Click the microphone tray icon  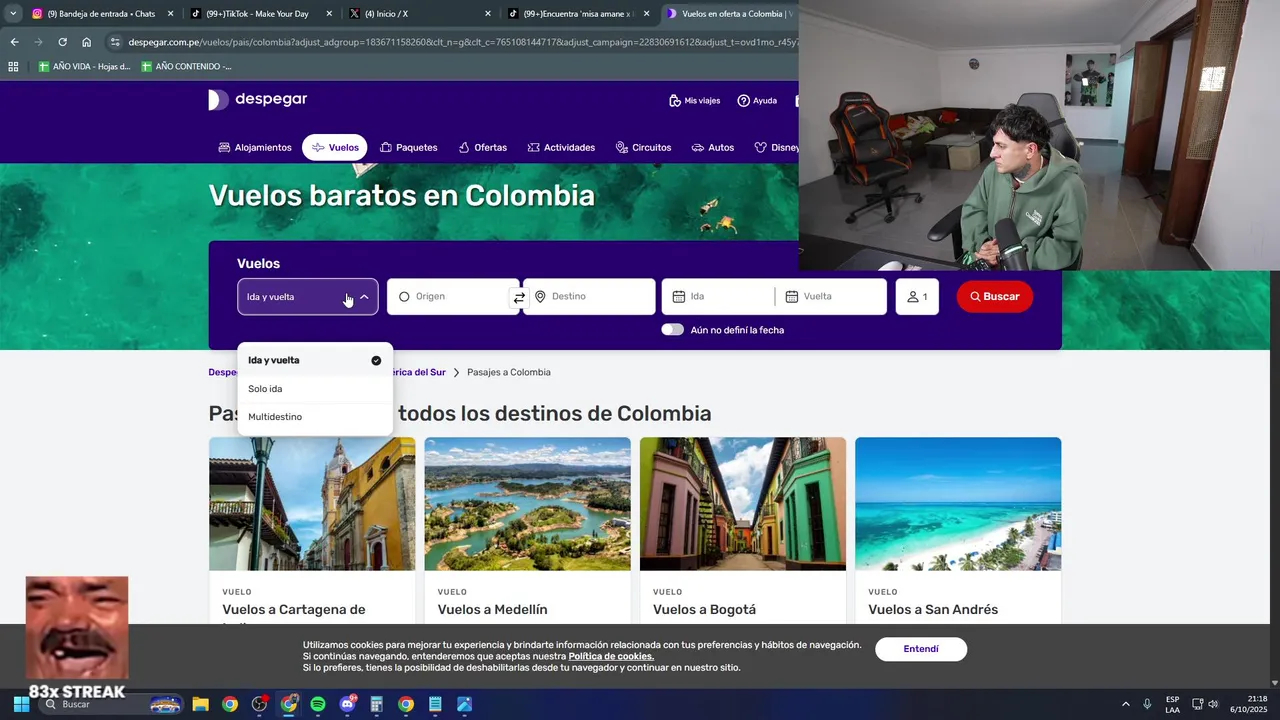click(1147, 704)
